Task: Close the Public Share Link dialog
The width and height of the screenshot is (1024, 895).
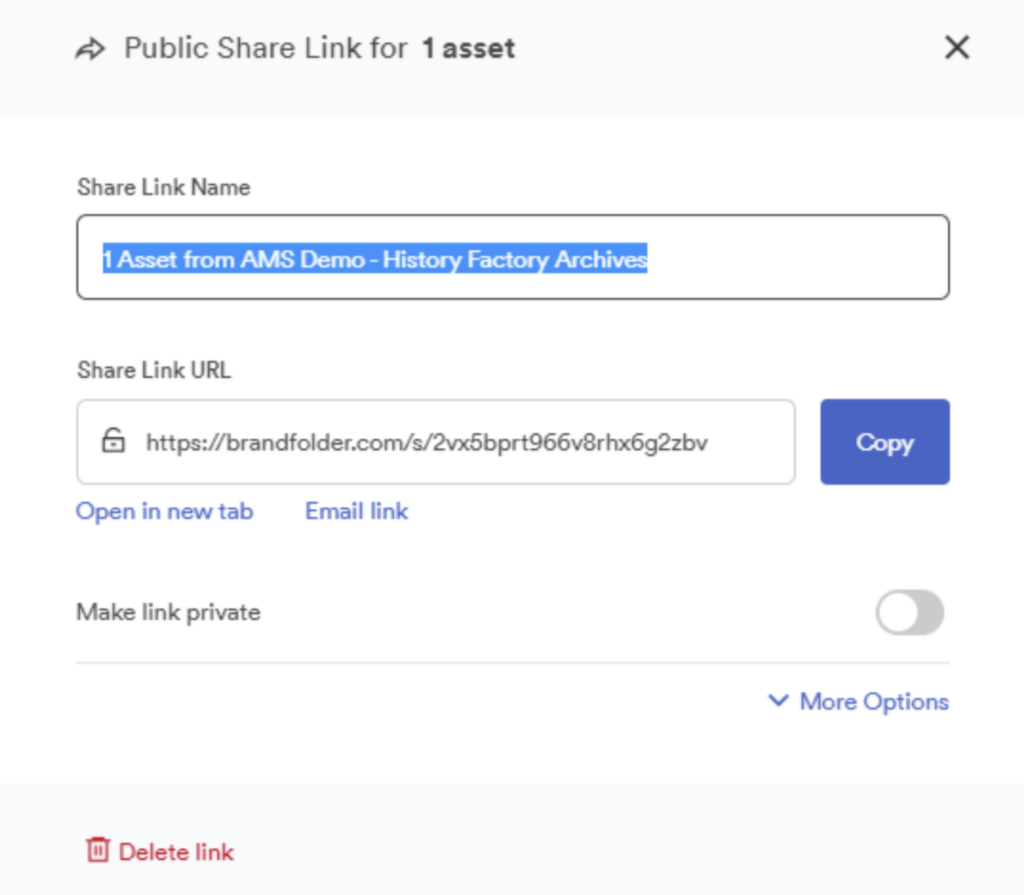Action: tap(957, 47)
